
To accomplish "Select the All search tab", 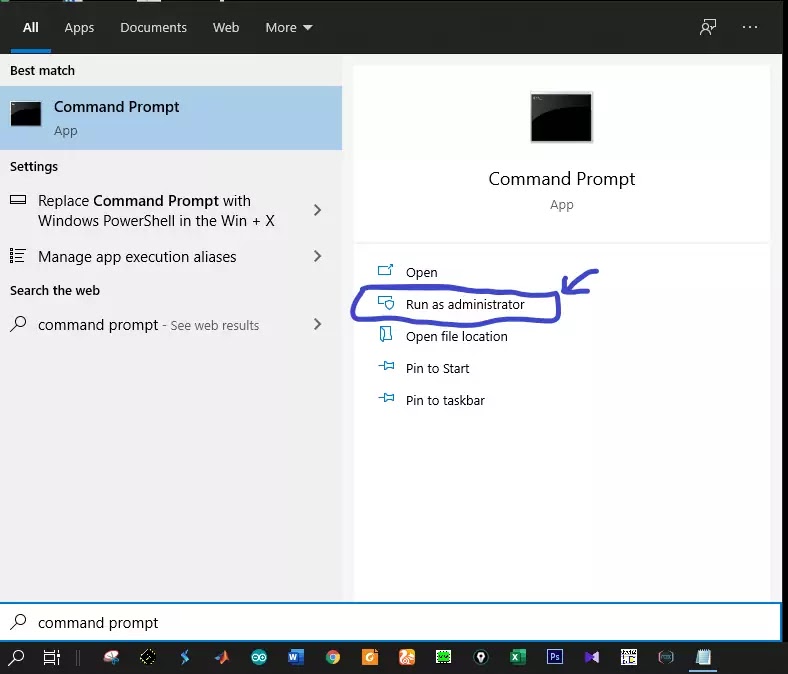I will pos(31,27).
